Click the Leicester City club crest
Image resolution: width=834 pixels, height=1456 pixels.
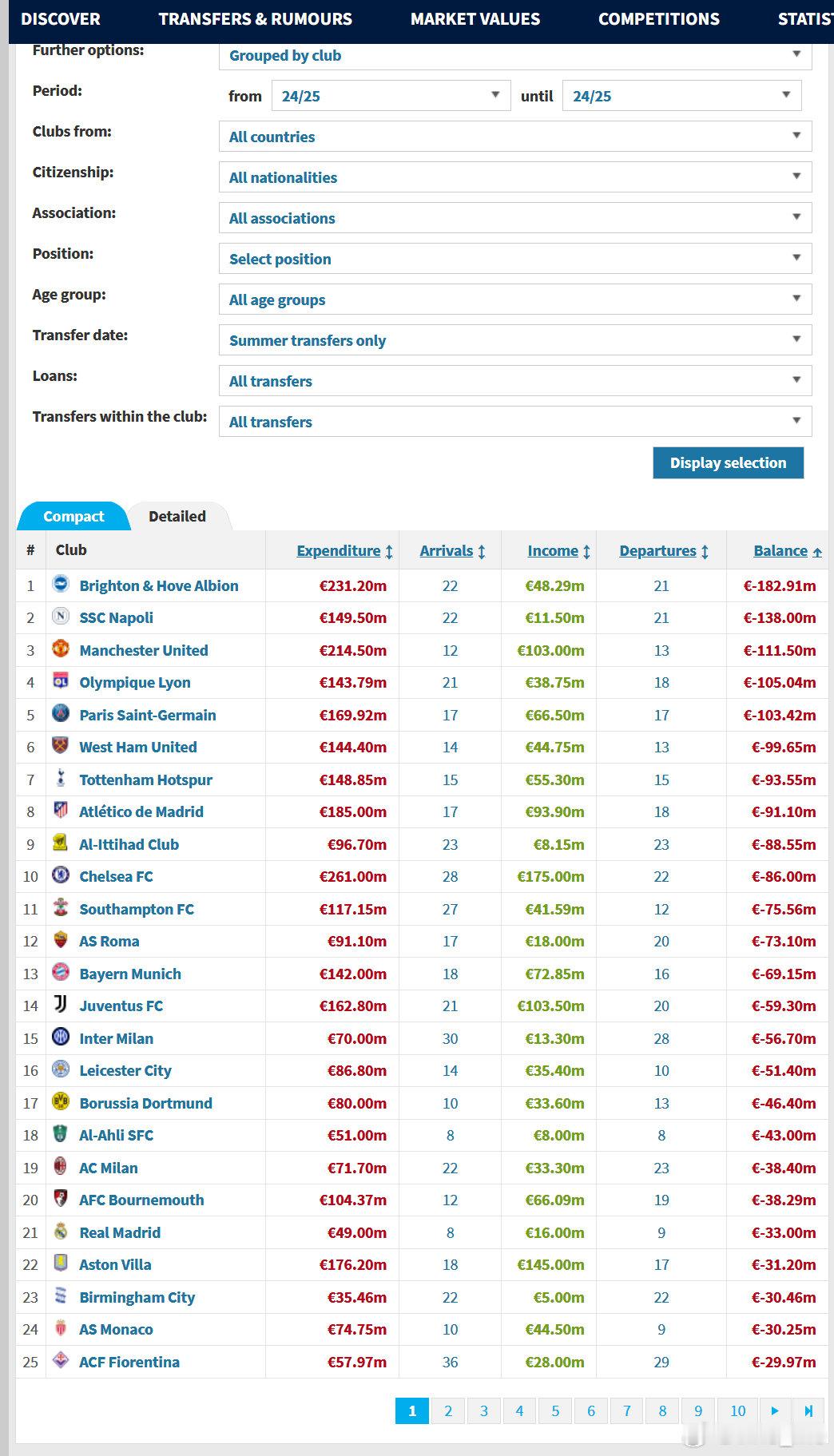[61, 1069]
